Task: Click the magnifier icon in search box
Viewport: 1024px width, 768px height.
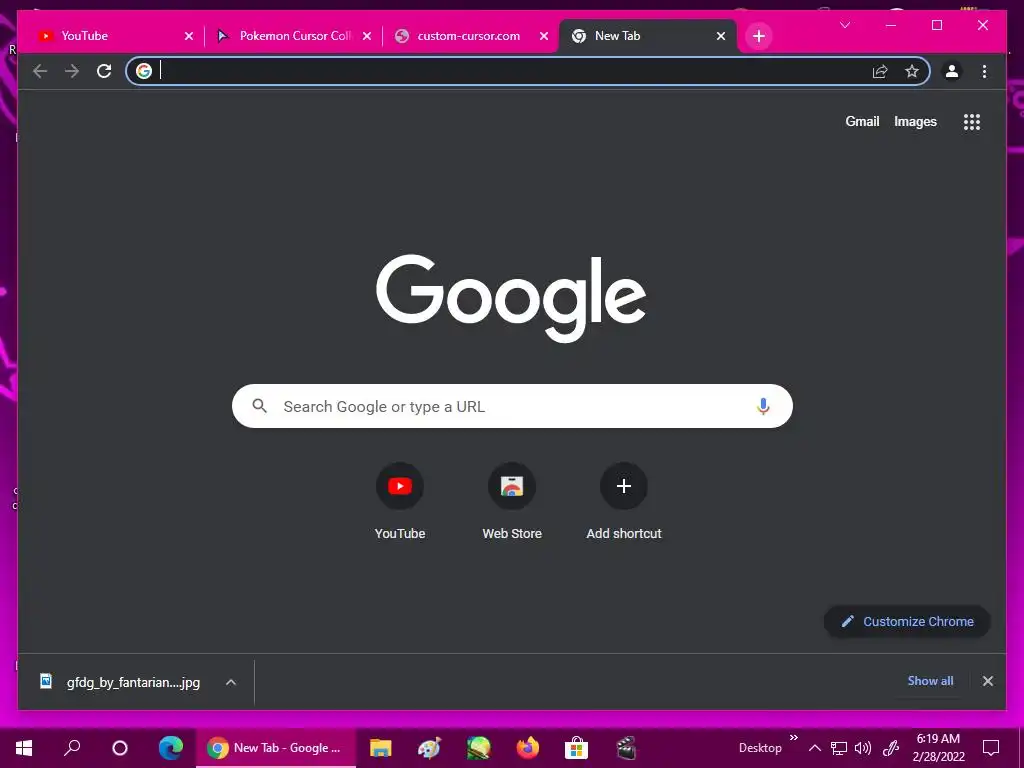Action: (x=259, y=406)
